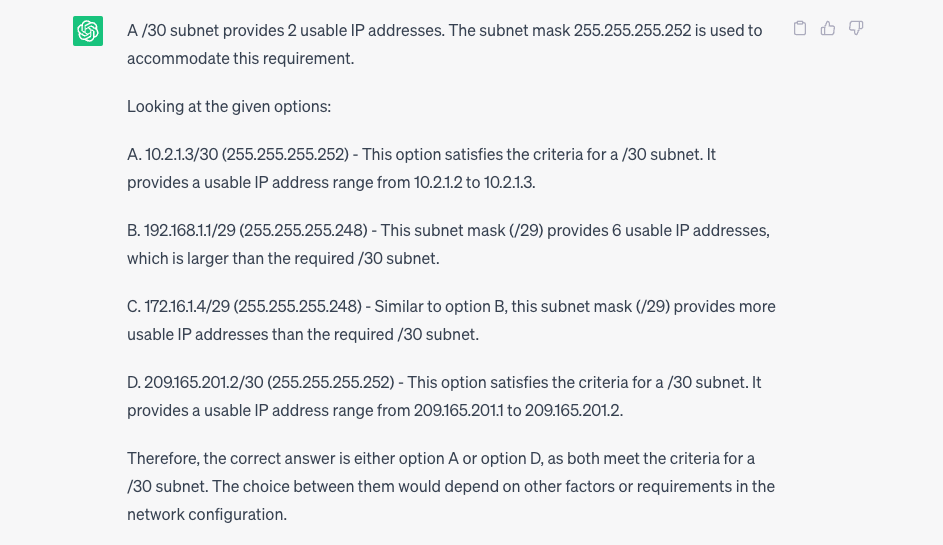
Task: Click the 10.2.1.2 range start in option A
Action: (x=438, y=182)
